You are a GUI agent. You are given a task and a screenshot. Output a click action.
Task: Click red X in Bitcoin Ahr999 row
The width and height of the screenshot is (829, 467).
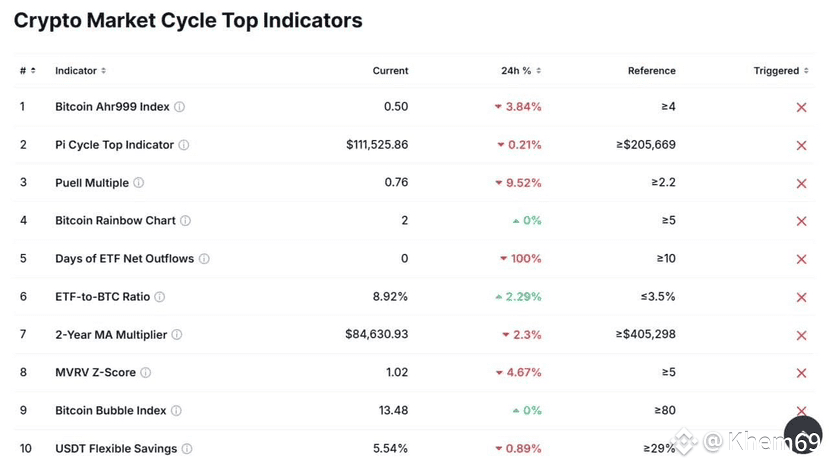tap(801, 107)
